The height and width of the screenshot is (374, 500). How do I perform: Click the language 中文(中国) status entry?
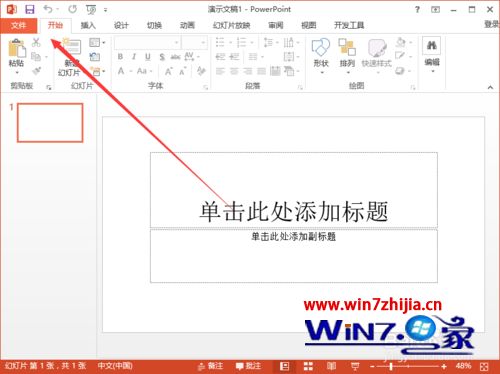(115, 366)
